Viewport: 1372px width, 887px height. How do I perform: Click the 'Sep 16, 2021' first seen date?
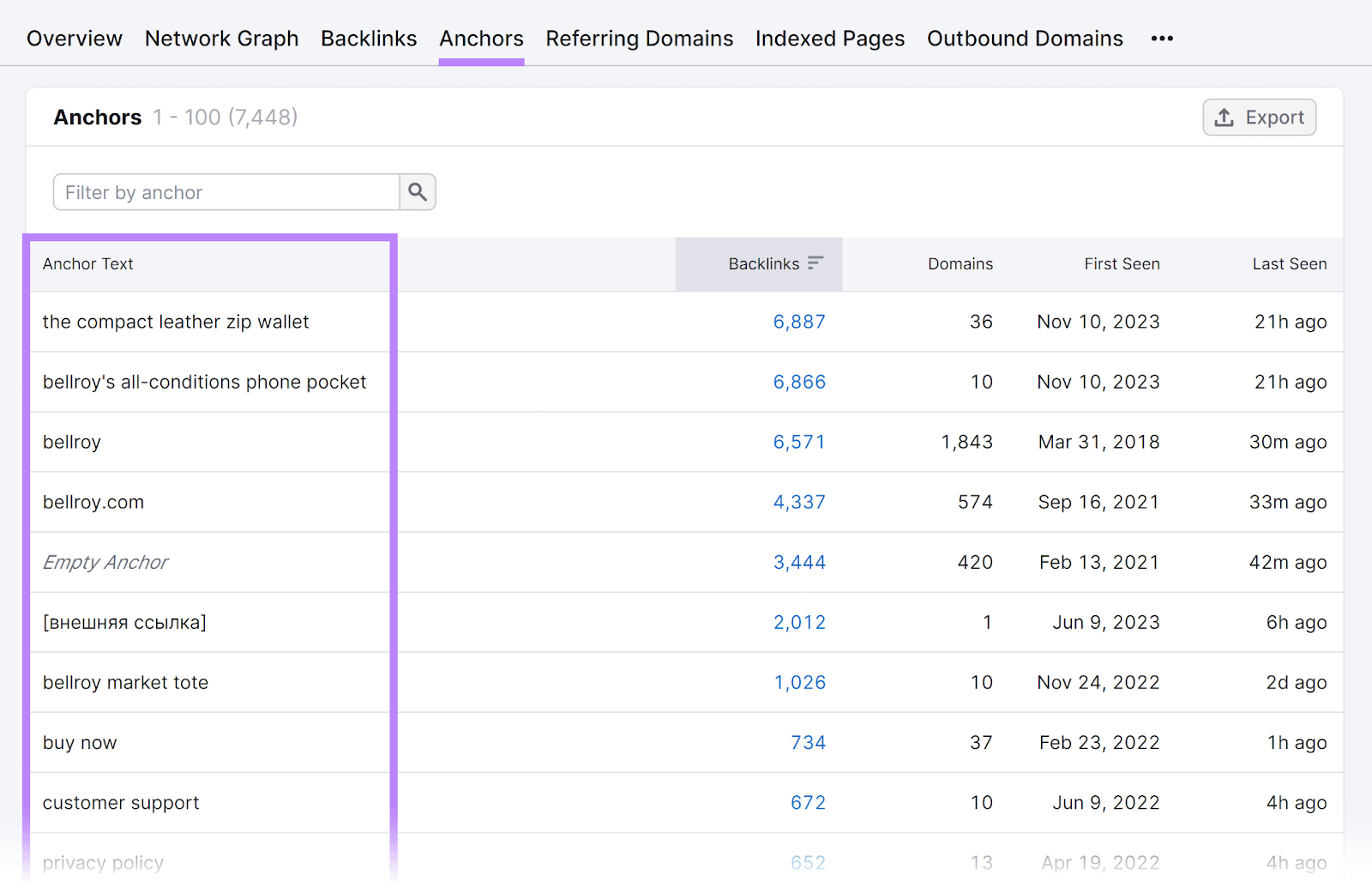tap(1099, 502)
